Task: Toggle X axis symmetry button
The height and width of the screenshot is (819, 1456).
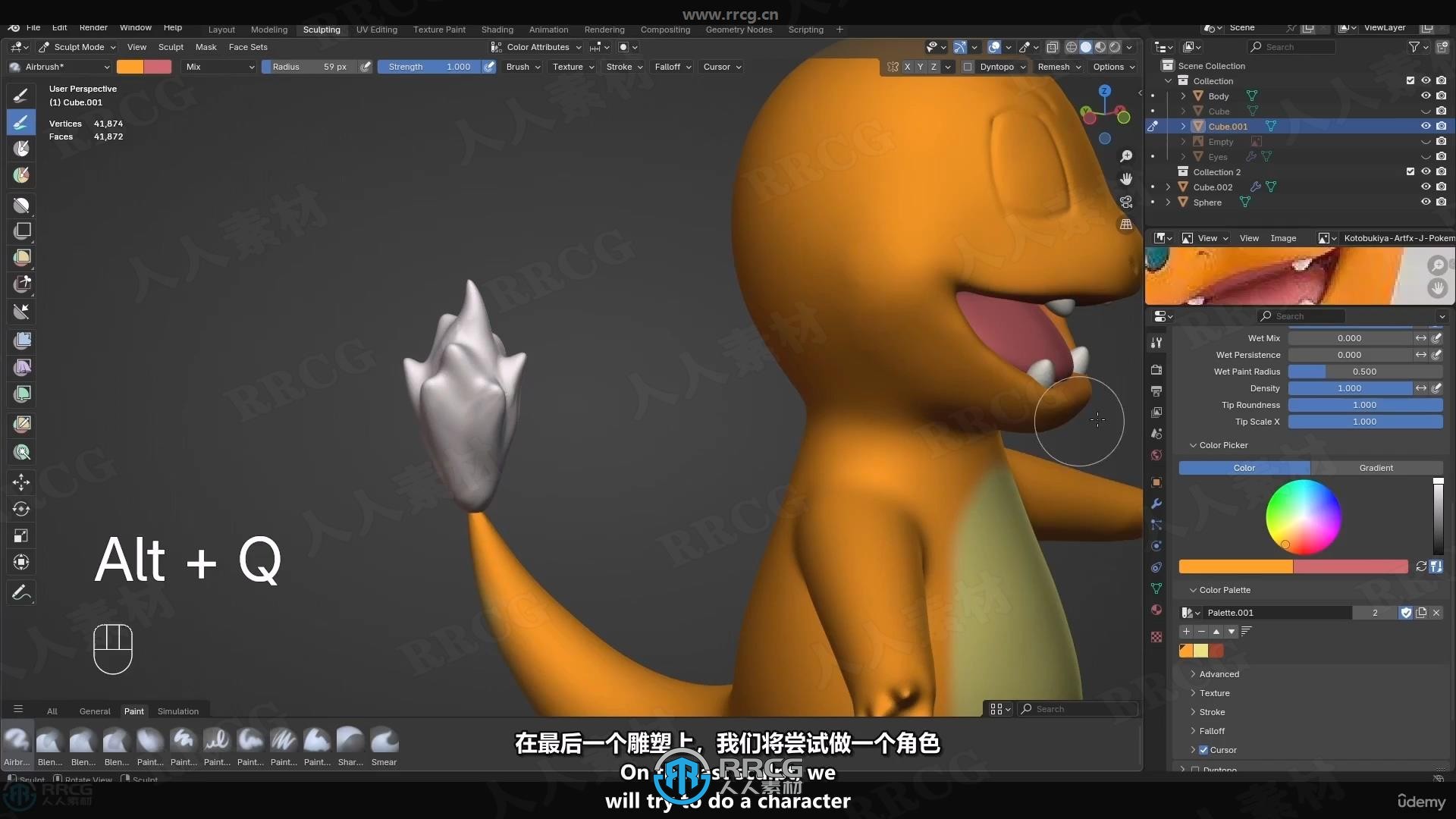Action: [x=907, y=67]
